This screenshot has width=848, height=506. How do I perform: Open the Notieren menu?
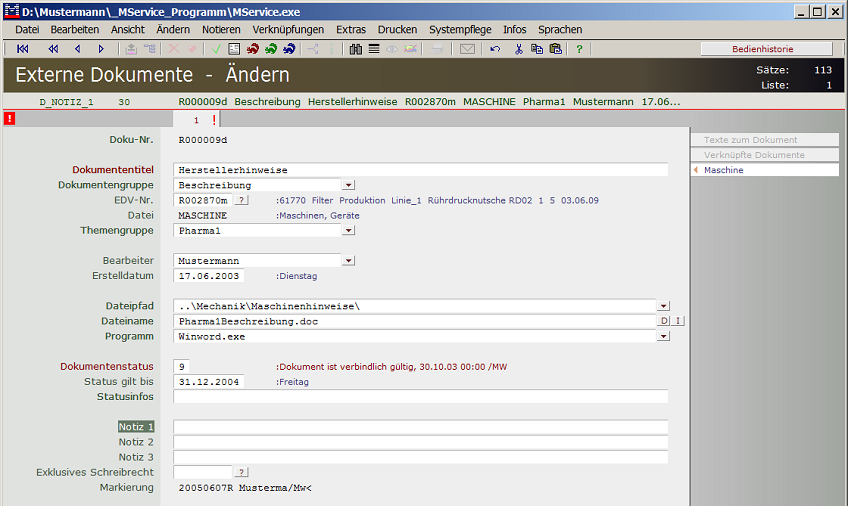coord(221,30)
